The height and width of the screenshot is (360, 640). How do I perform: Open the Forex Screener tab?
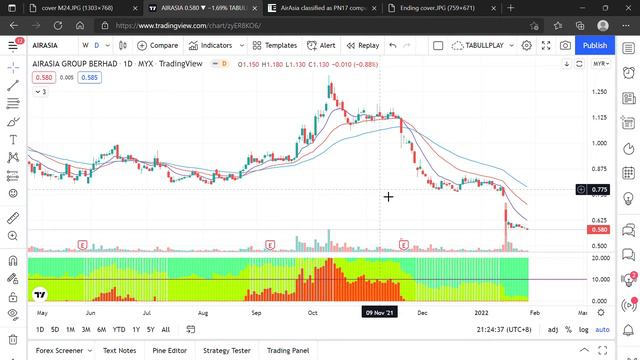59,350
